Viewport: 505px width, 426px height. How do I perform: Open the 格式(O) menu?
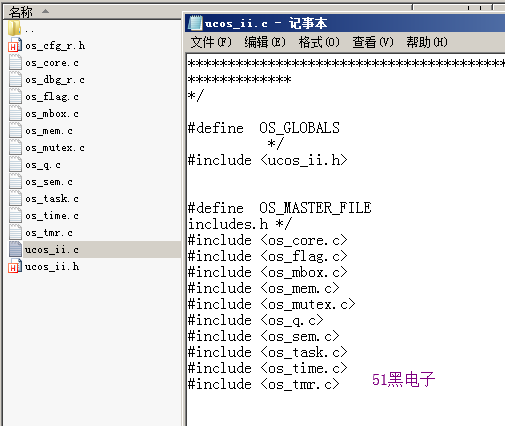tap(319, 42)
